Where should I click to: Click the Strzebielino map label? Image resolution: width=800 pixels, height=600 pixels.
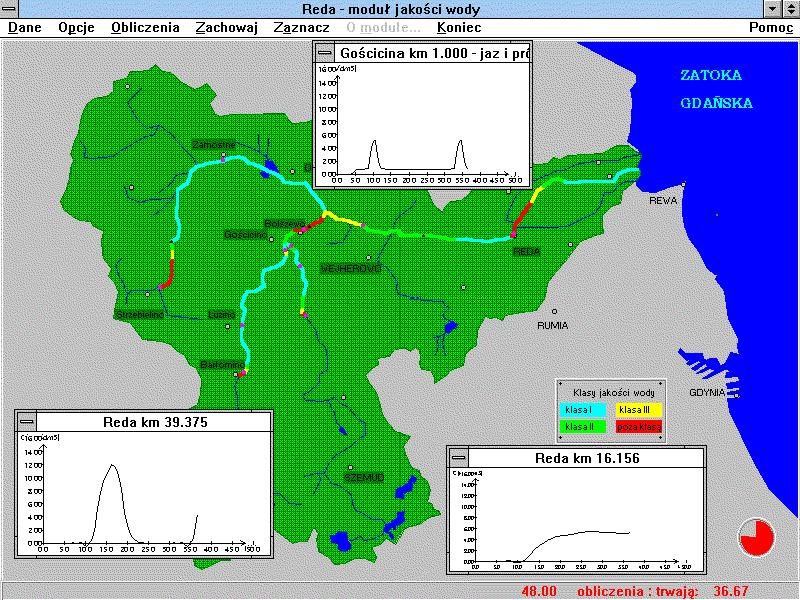click(x=140, y=314)
